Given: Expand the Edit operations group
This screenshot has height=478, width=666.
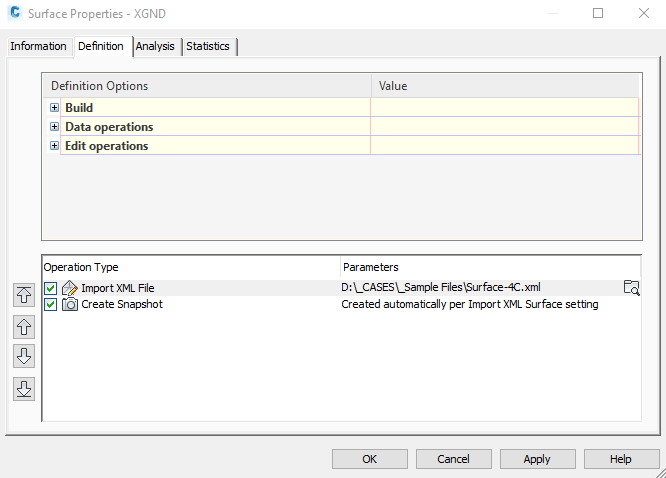Looking at the screenshot, I should pyautogui.click(x=54, y=146).
